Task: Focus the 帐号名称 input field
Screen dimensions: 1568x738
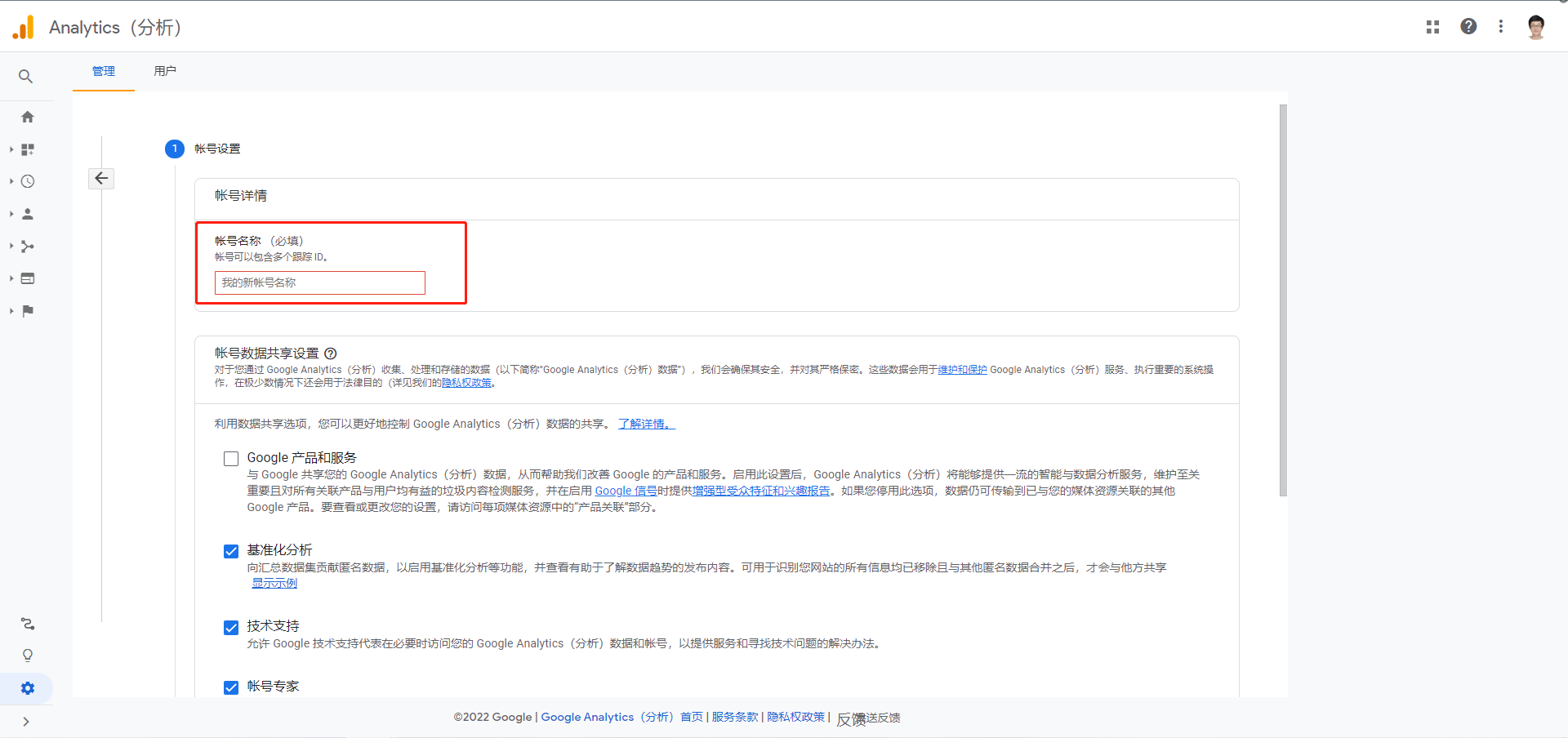Action: pos(320,282)
